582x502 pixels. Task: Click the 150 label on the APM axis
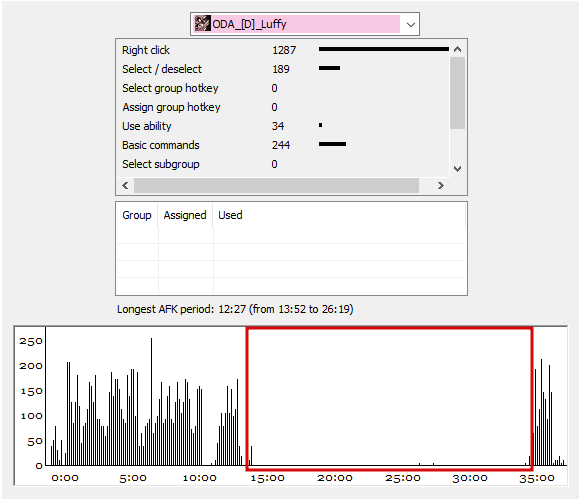31,391
